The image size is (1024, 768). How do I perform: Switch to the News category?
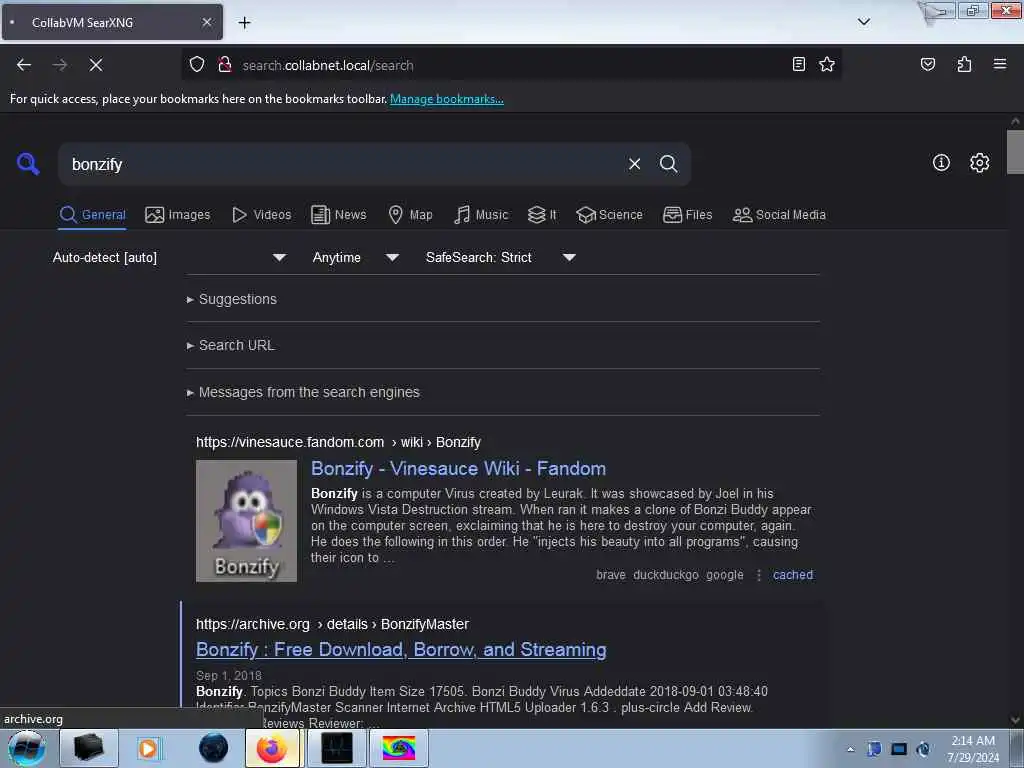338,215
